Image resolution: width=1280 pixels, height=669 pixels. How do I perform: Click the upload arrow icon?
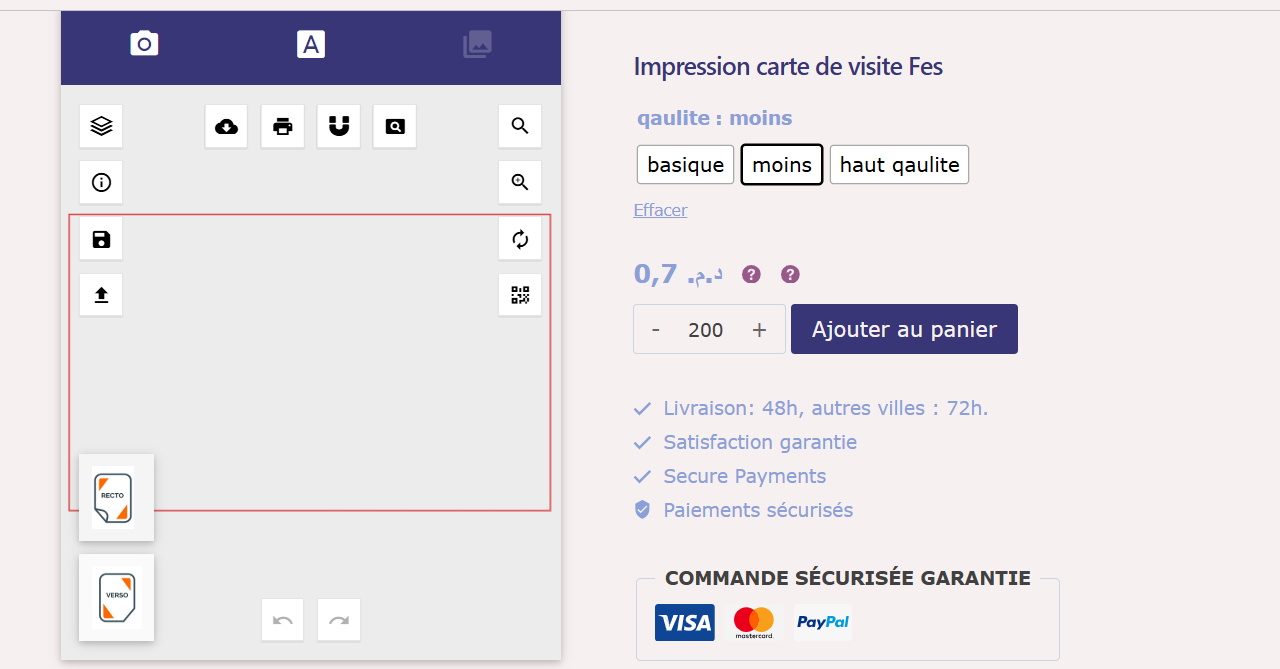coord(101,295)
